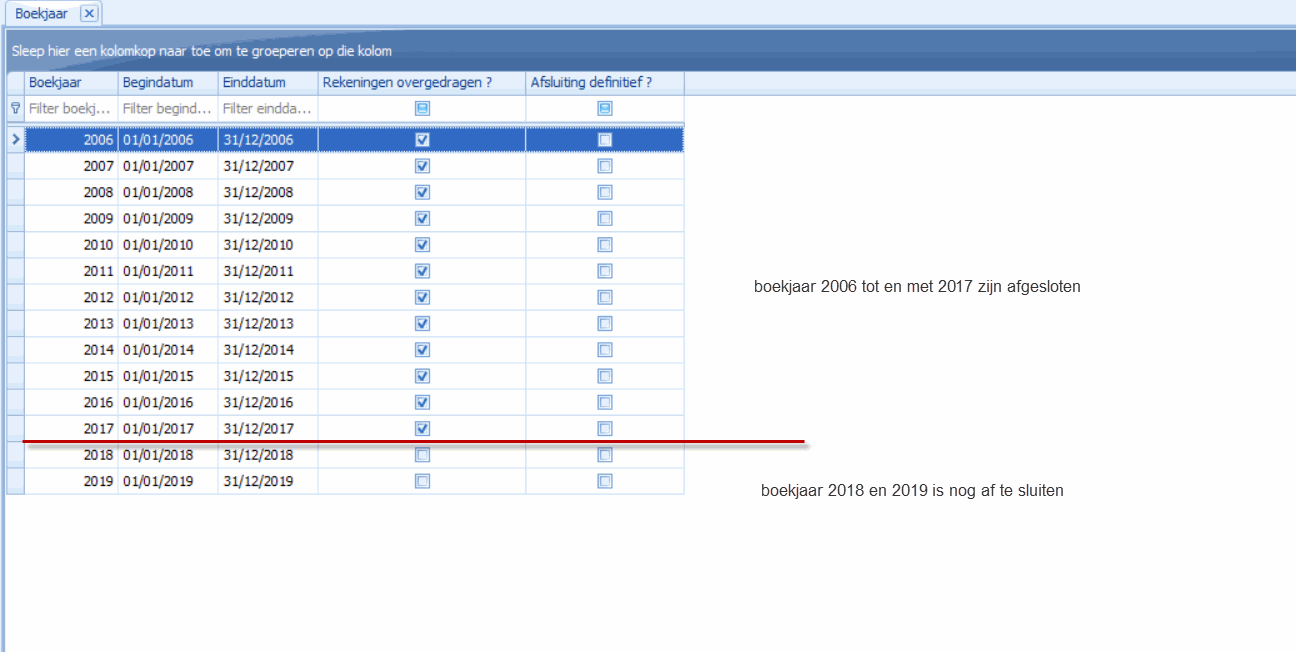Sort by the Begindatum column header
1296x652 pixels.
pos(167,82)
